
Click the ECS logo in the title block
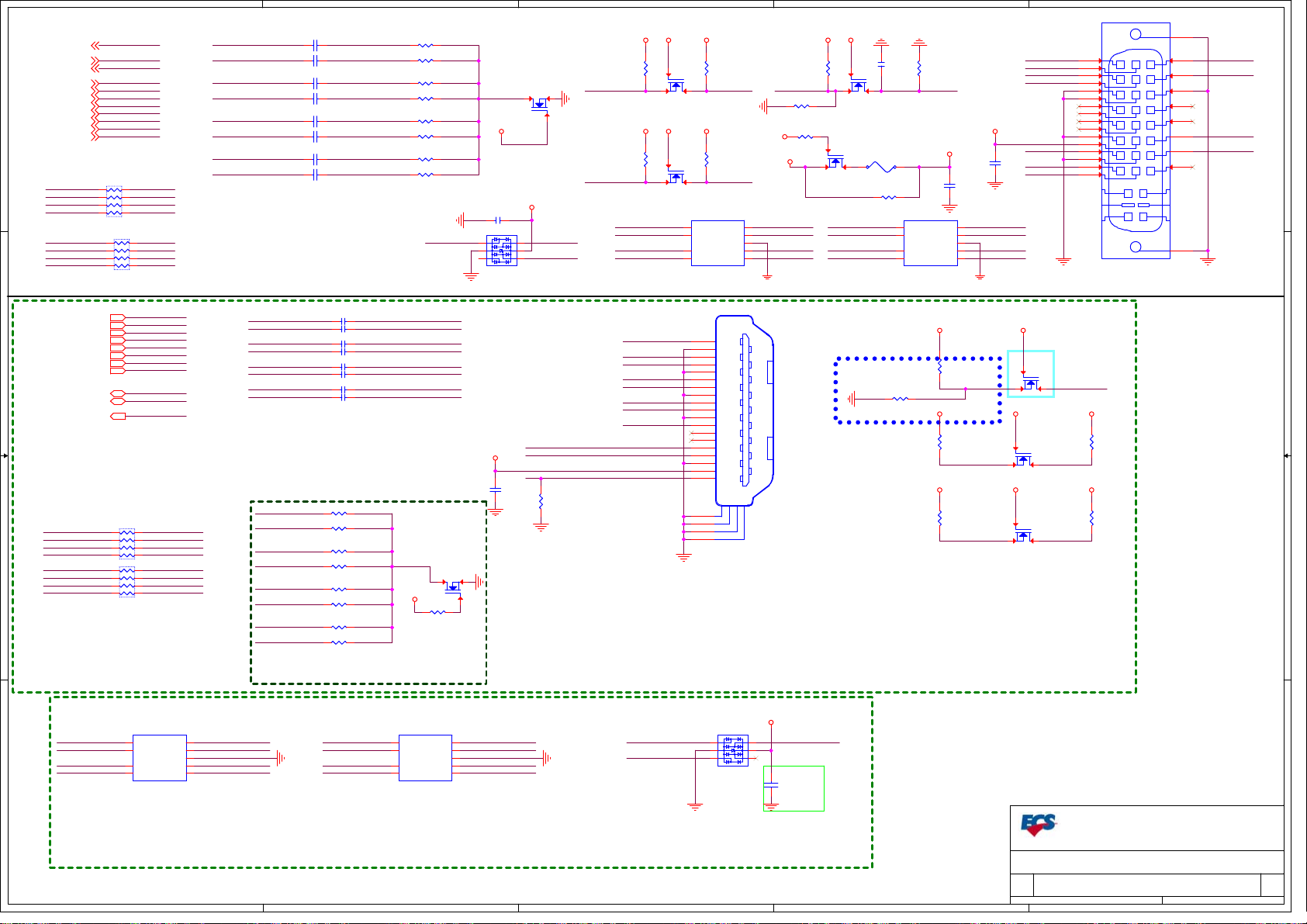pos(1039,825)
